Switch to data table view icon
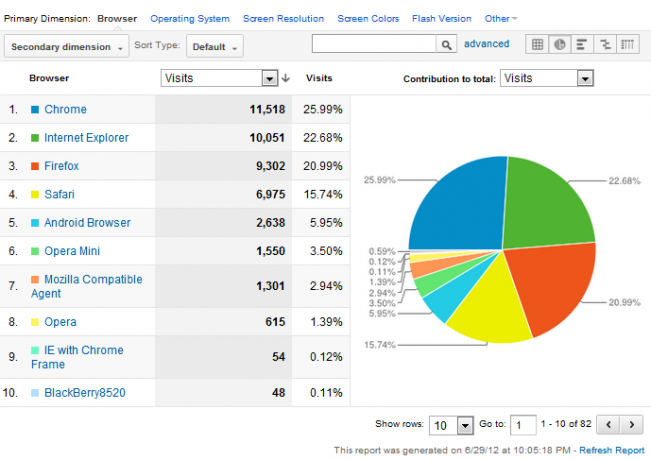The image size is (651, 460). pyautogui.click(x=537, y=44)
